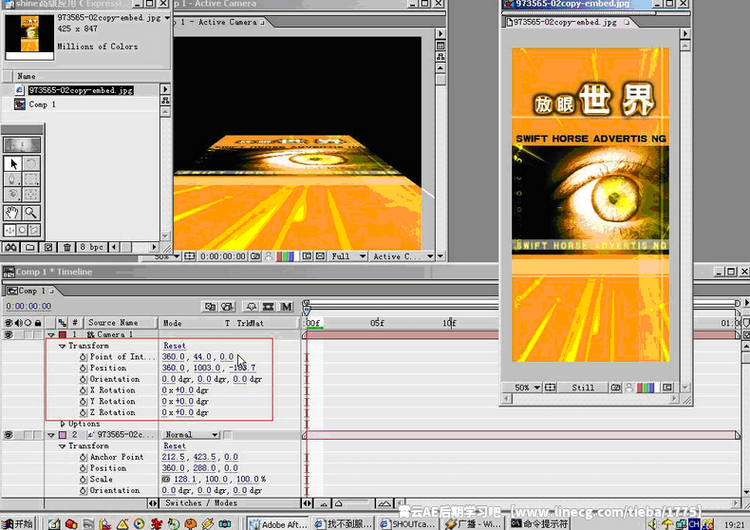Click the snapshot camera icon in Comp viewer
750x530 pixels.
(255, 256)
